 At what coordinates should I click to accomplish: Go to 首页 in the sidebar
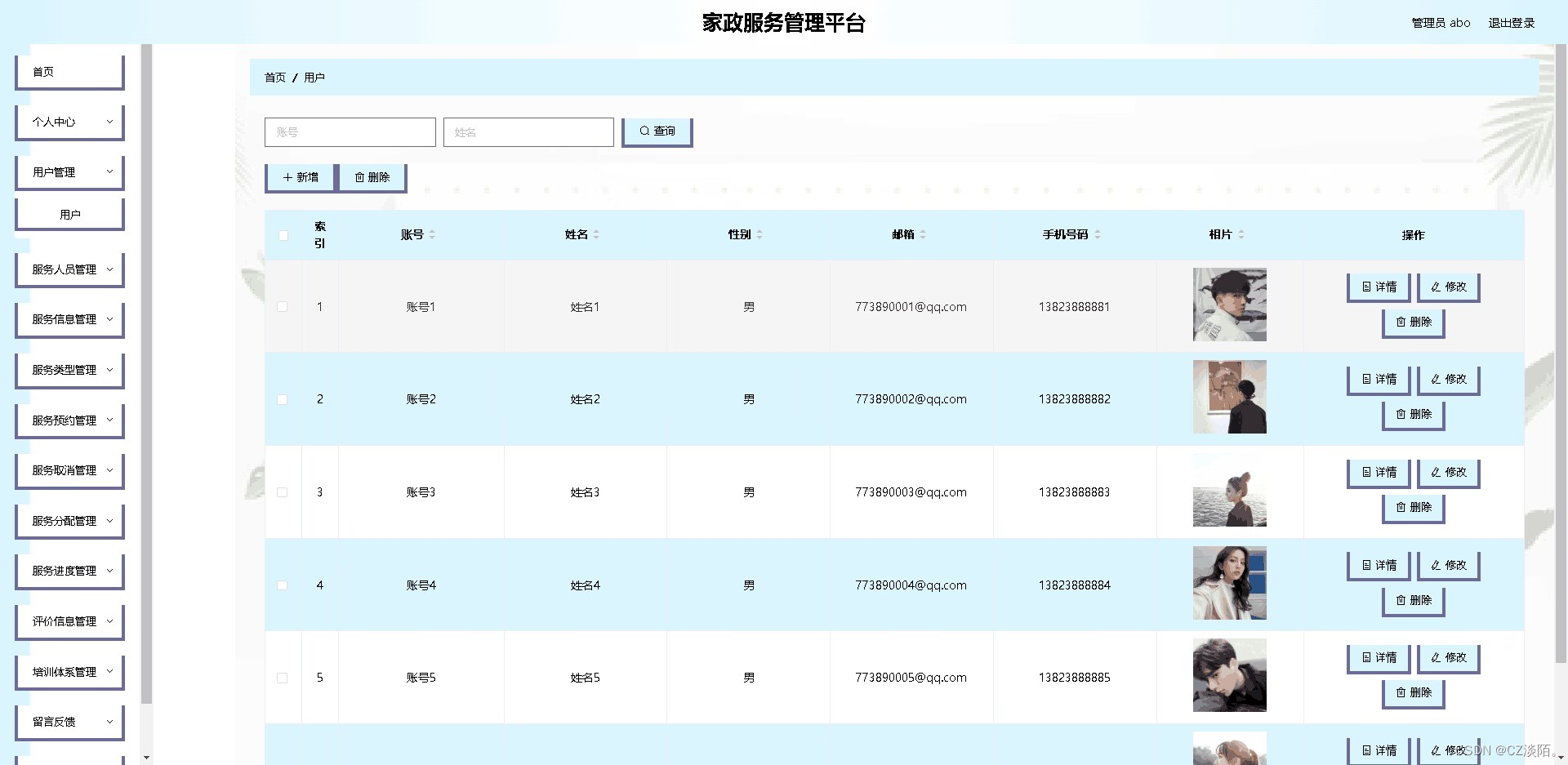click(x=69, y=73)
